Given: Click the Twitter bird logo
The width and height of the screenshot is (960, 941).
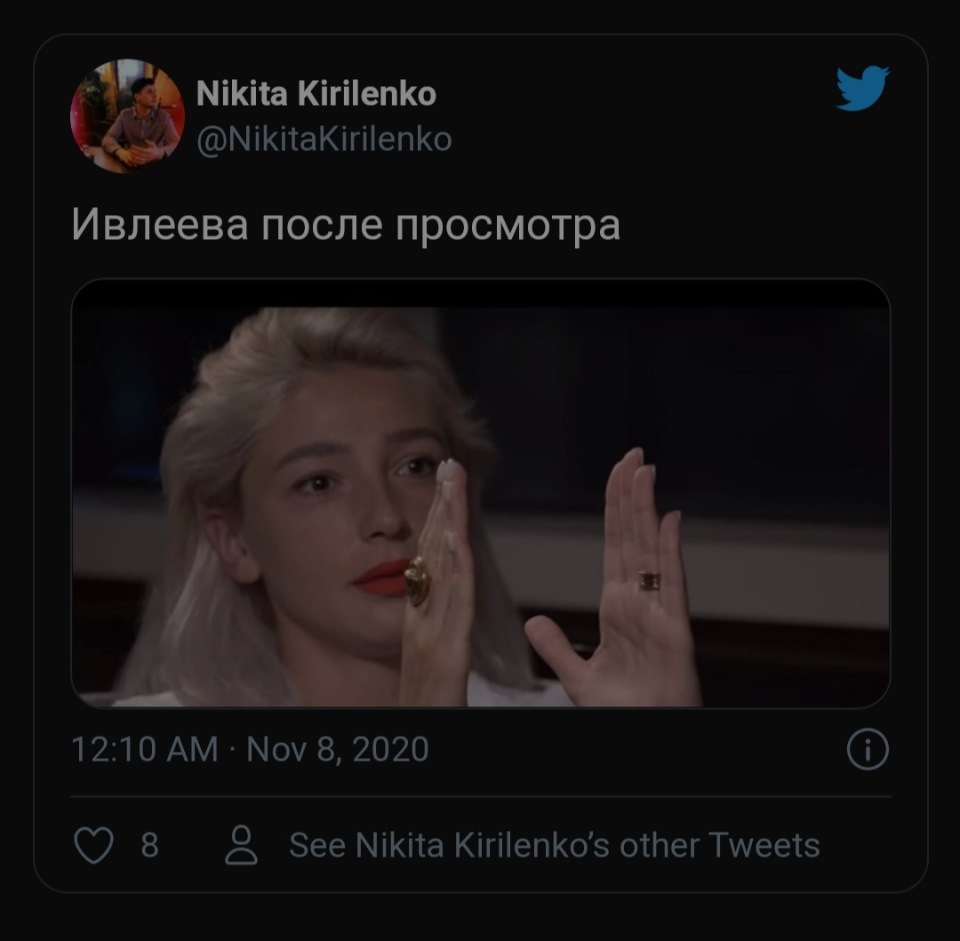Looking at the screenshot, I should (x=862, y=88).
